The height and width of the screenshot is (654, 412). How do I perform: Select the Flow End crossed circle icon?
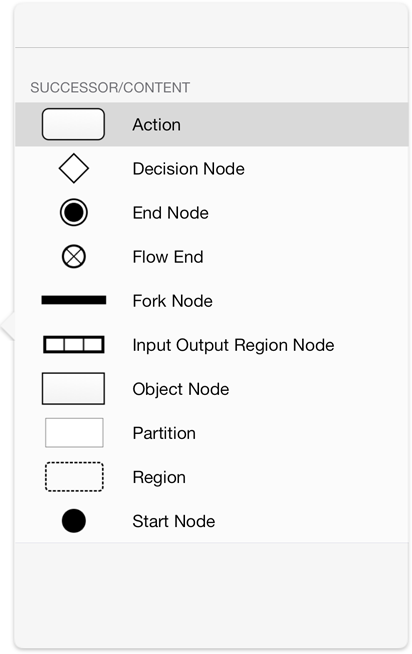point(74,257)
